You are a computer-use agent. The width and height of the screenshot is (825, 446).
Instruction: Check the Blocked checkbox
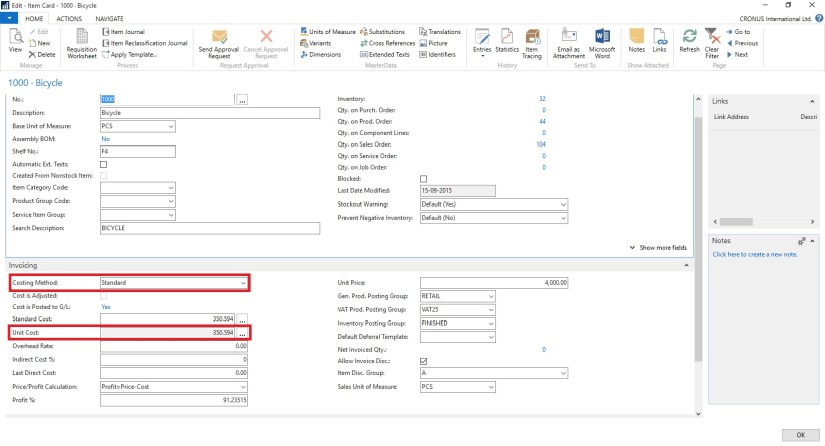423,178
